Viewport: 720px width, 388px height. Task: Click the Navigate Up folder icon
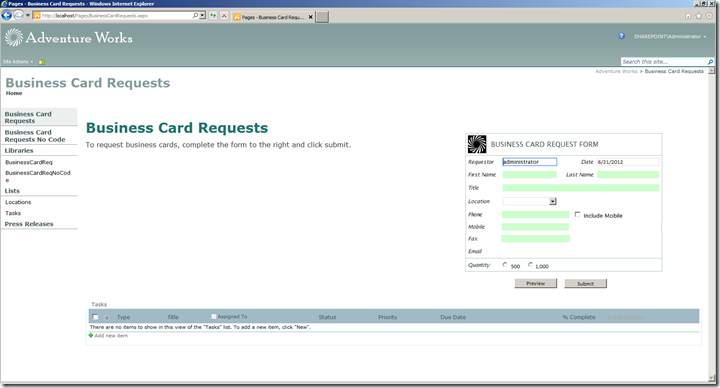[42, 62]
